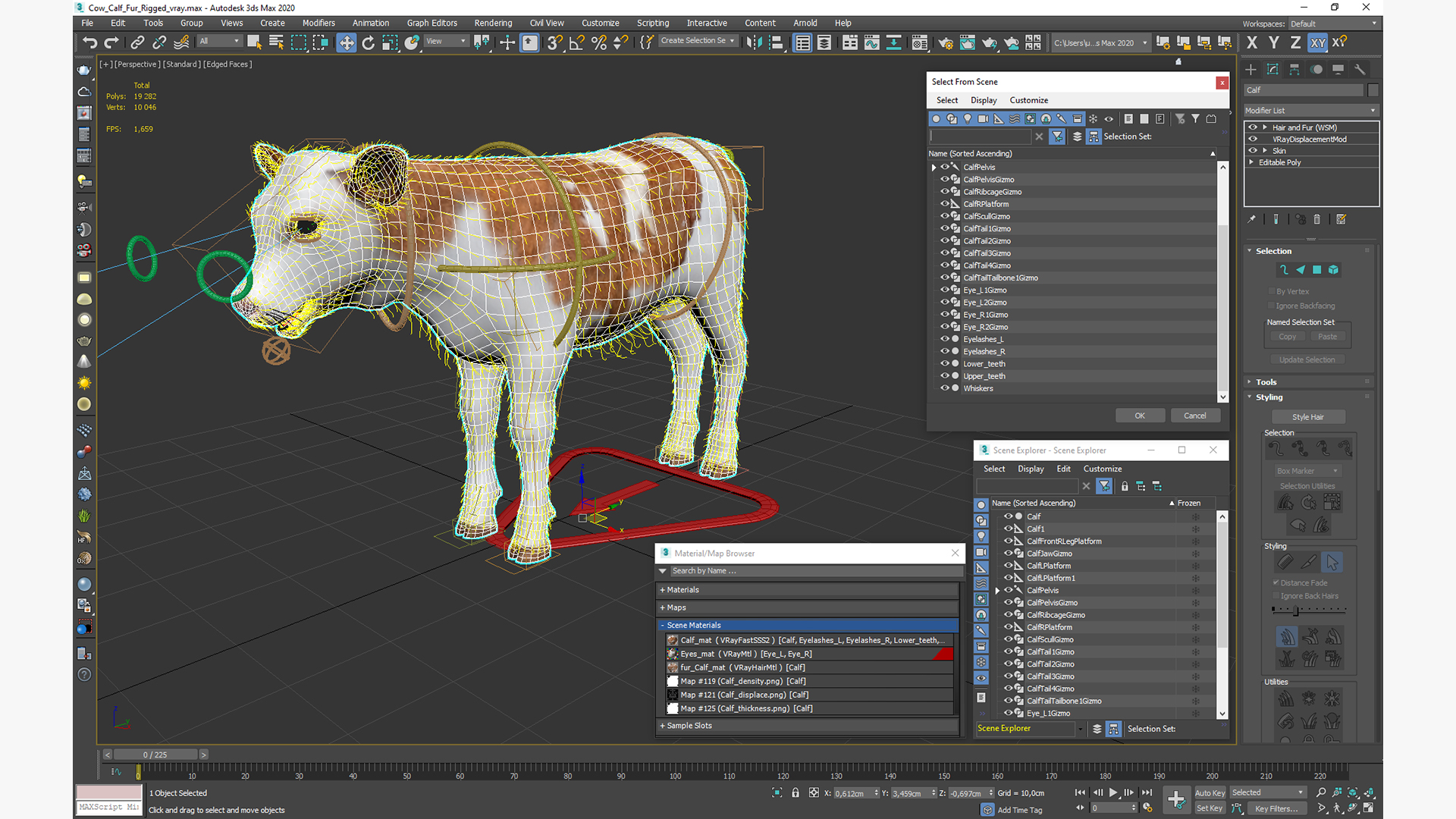This screenshot has width=1456, height=819.
Task: Click Zoom Extents Selected navigation icon
Action: pyautogui.click(x=1353, y=792)
